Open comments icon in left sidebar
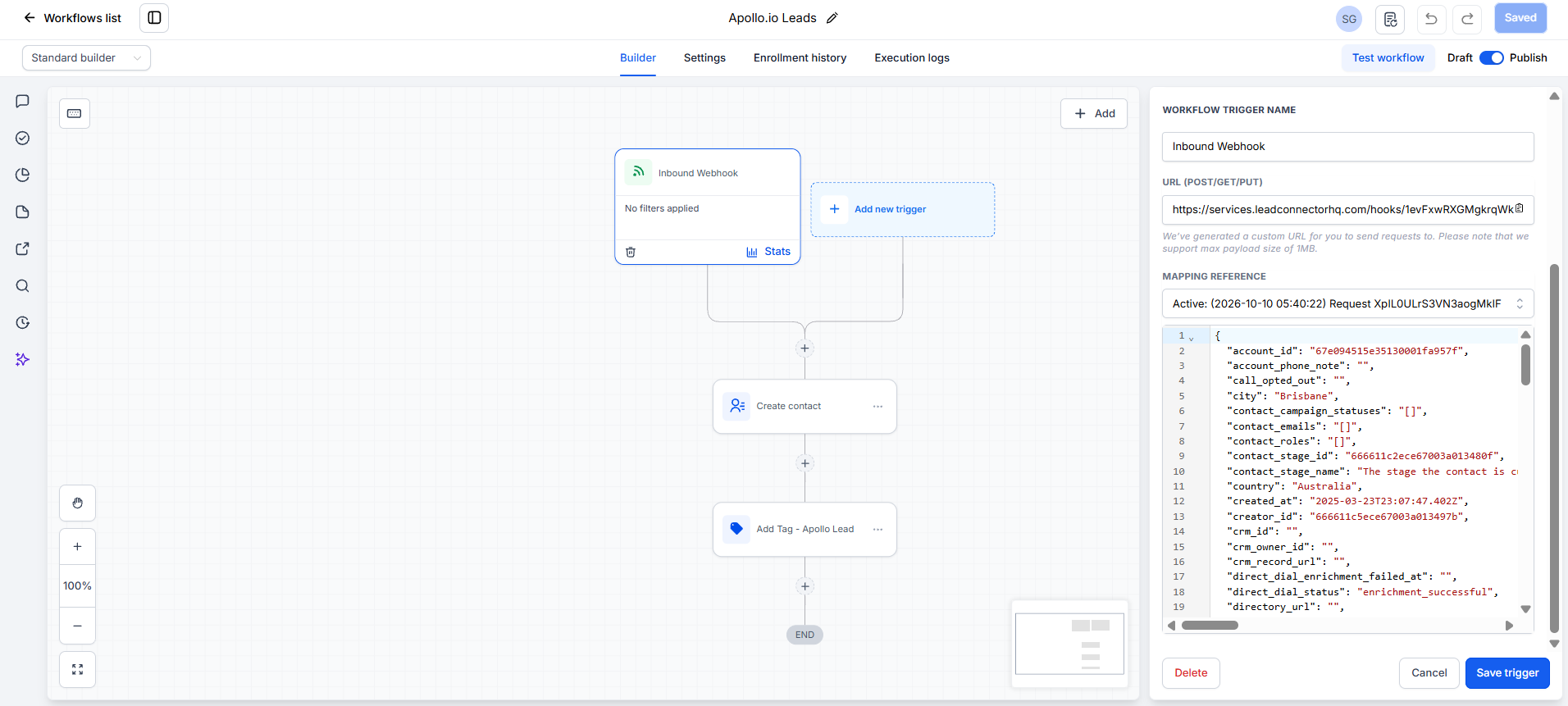Image resolution: width=1568 pixels, height=706 pixels. point(23,101)
